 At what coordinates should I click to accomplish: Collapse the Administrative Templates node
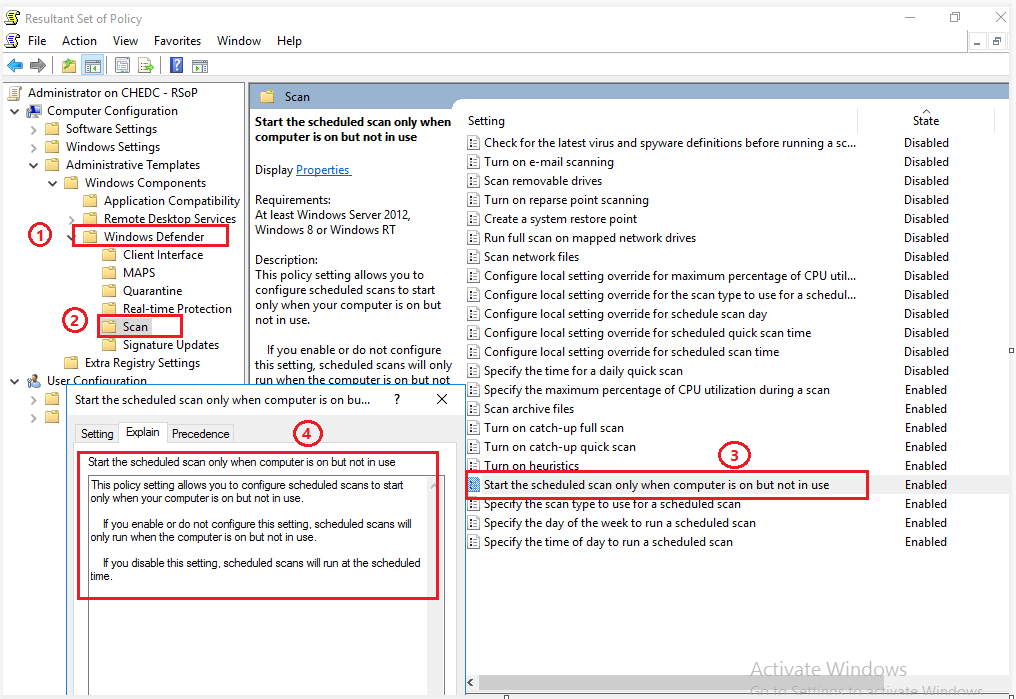pos(34,165)
